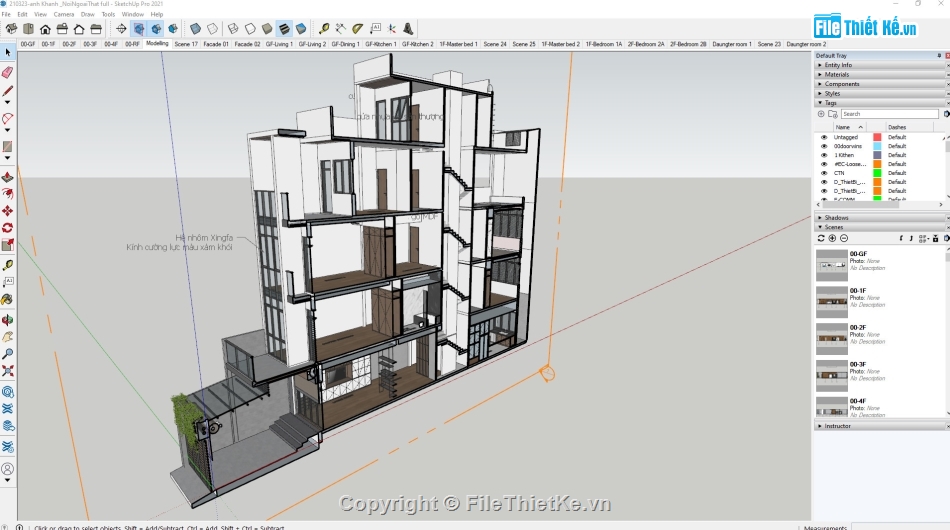Select the Tape Measure tool in left toolbar
This screenshot has width=950, height=530.
[7, 265]
